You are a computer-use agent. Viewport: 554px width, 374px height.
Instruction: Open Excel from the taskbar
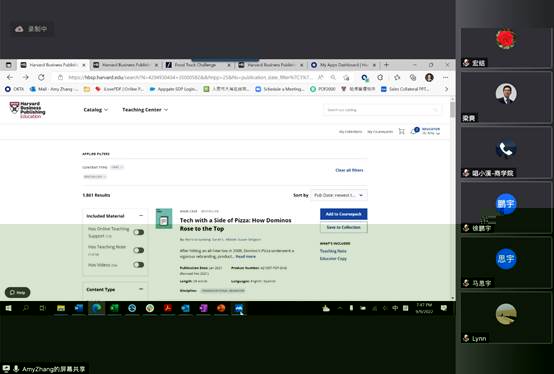(114, 308)
